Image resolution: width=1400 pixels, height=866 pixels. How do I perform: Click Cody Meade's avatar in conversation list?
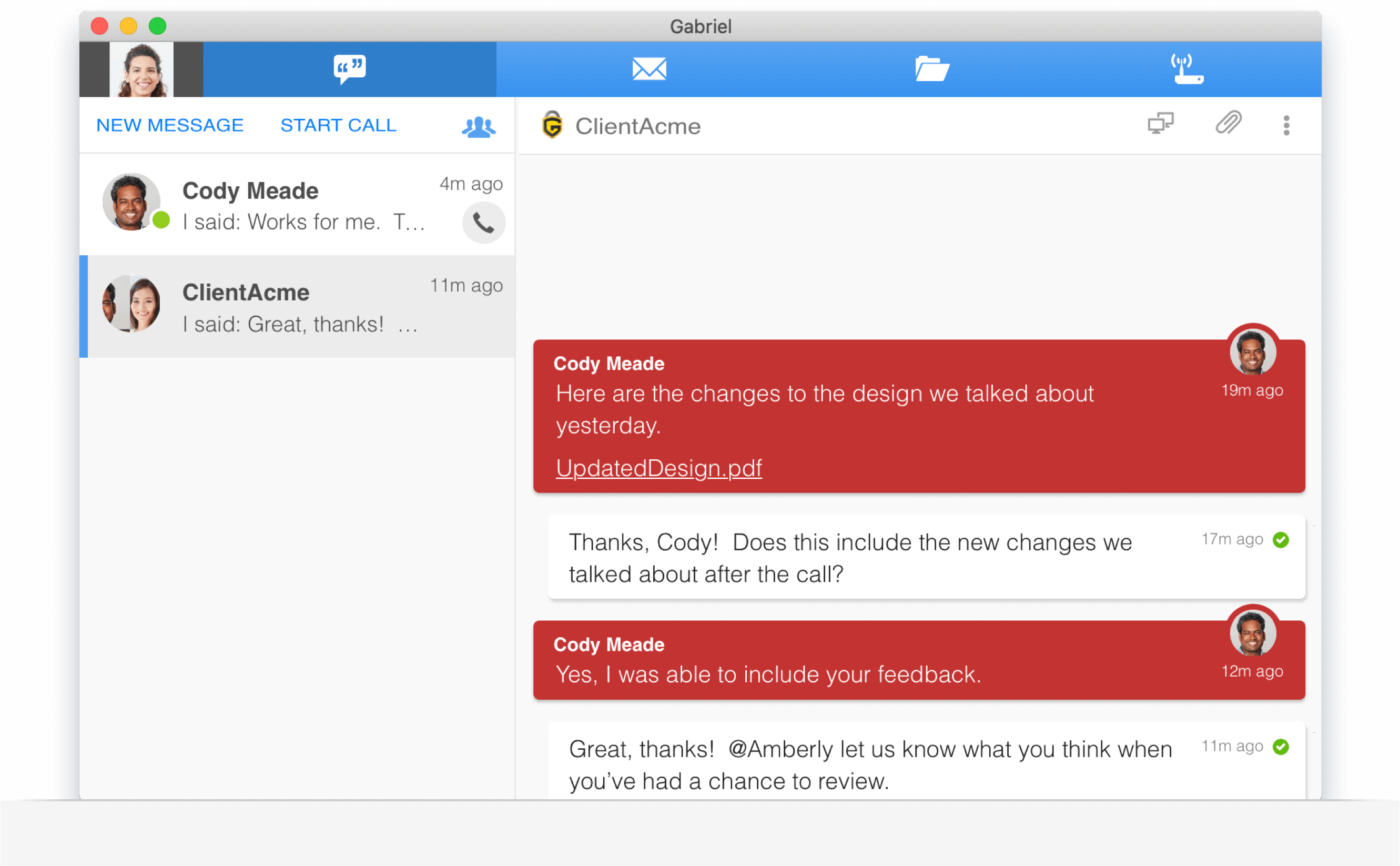click(x=131, y=202)
